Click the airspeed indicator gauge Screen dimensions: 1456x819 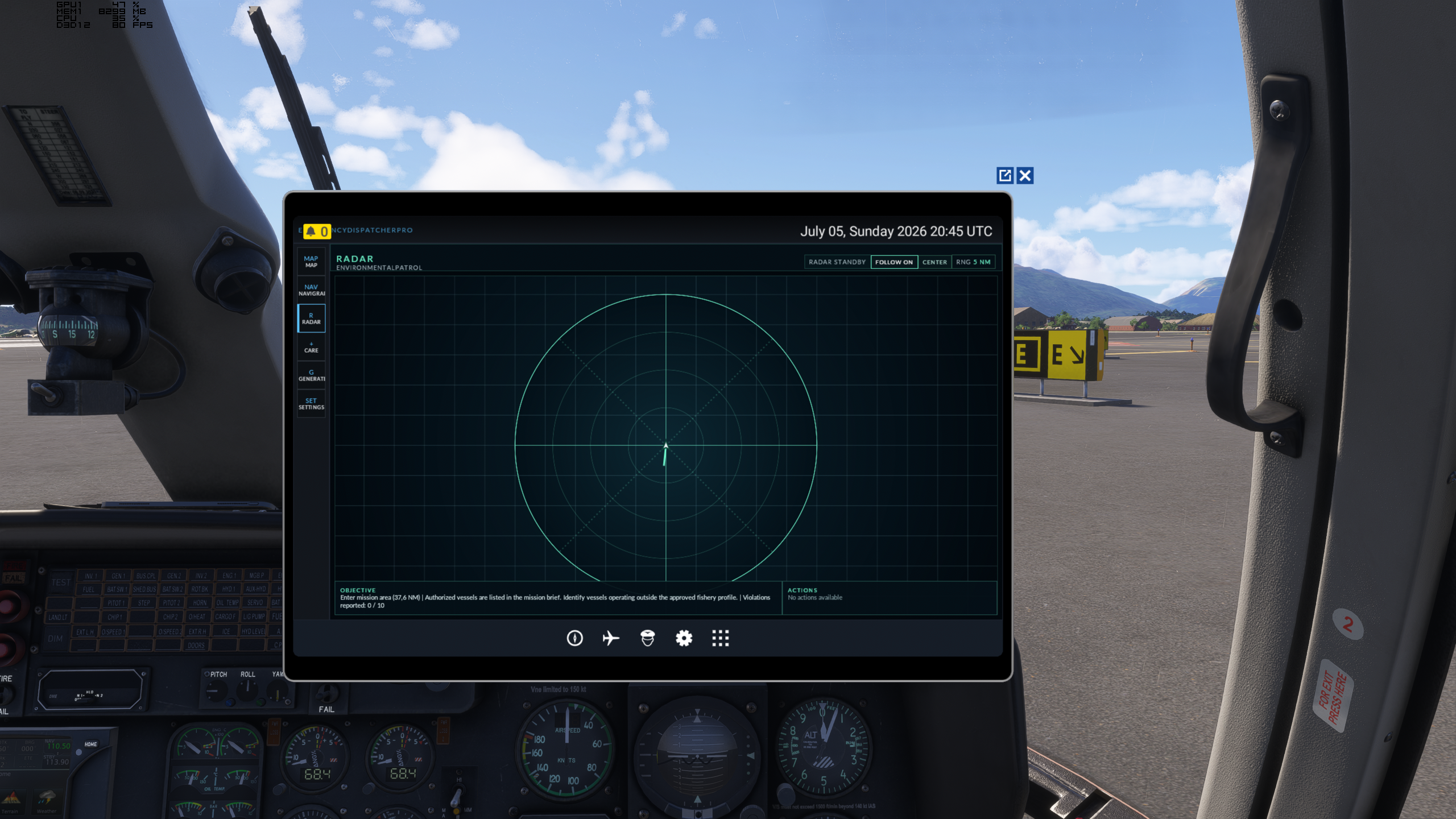(566, 751)
